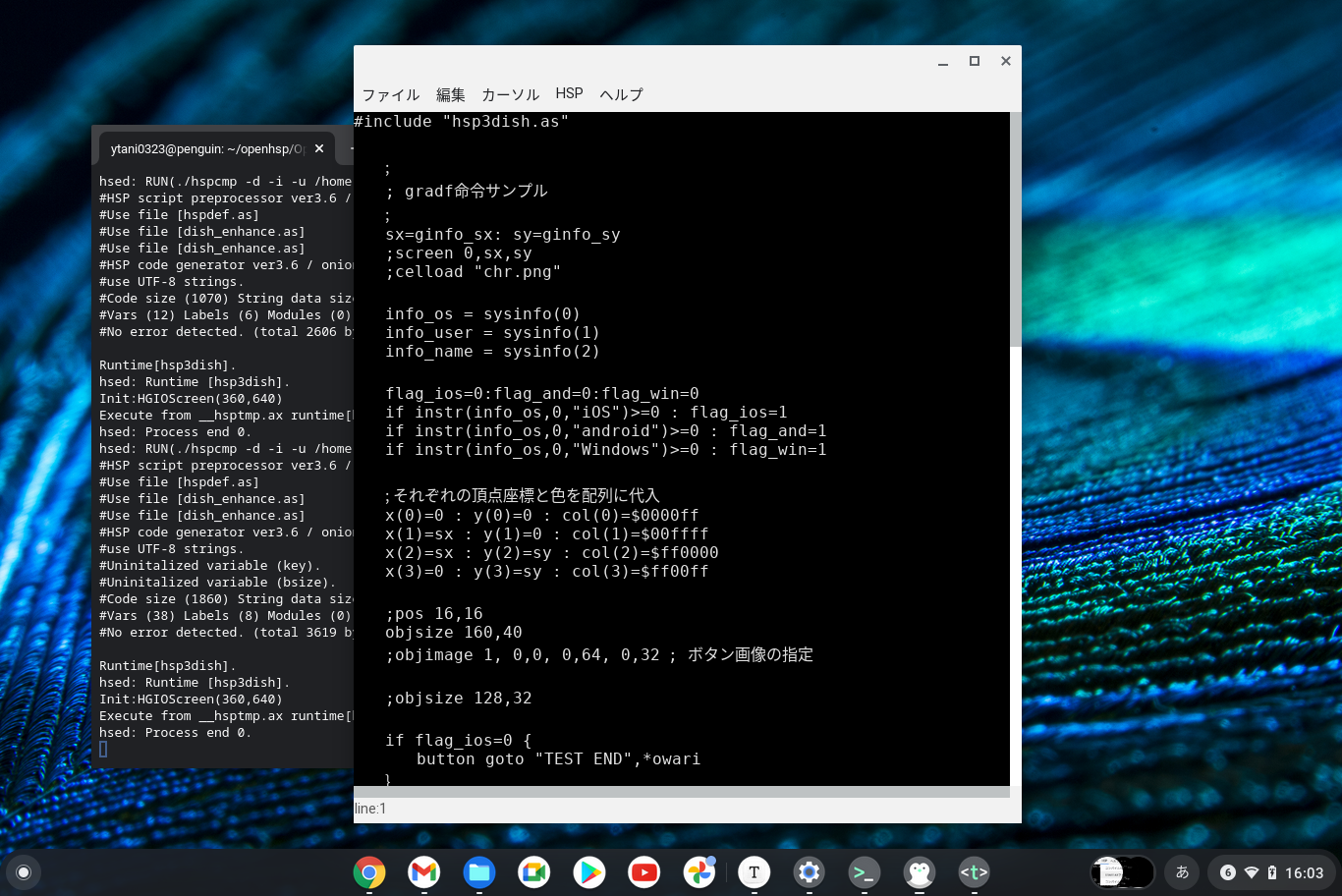Open the ChromeOS launcher button
This screenshot has height=896, width=1342.
pyautogui.click(x=24, y=872)
